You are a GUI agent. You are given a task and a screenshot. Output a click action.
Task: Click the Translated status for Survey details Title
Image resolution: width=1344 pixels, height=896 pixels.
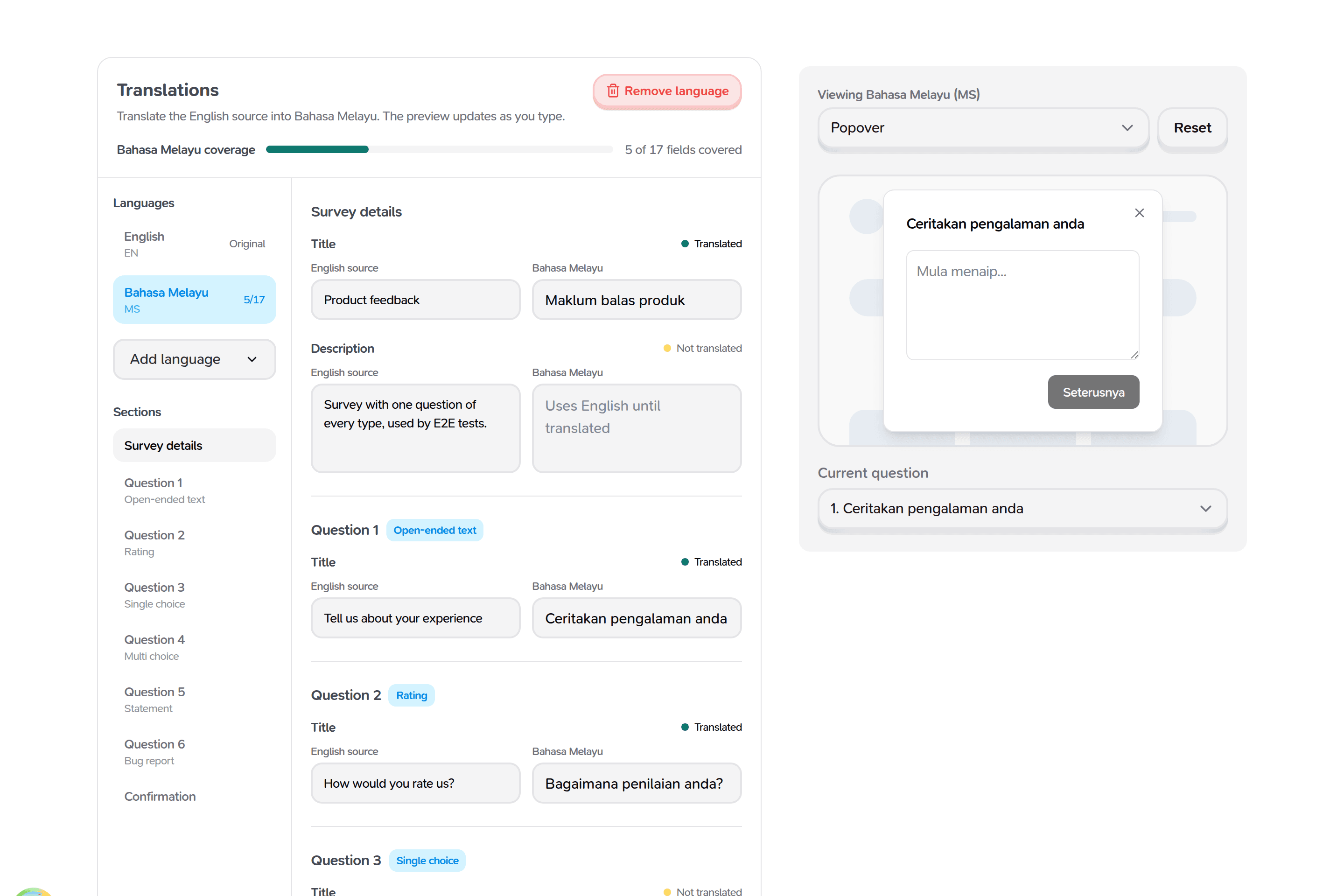[711, 244]
